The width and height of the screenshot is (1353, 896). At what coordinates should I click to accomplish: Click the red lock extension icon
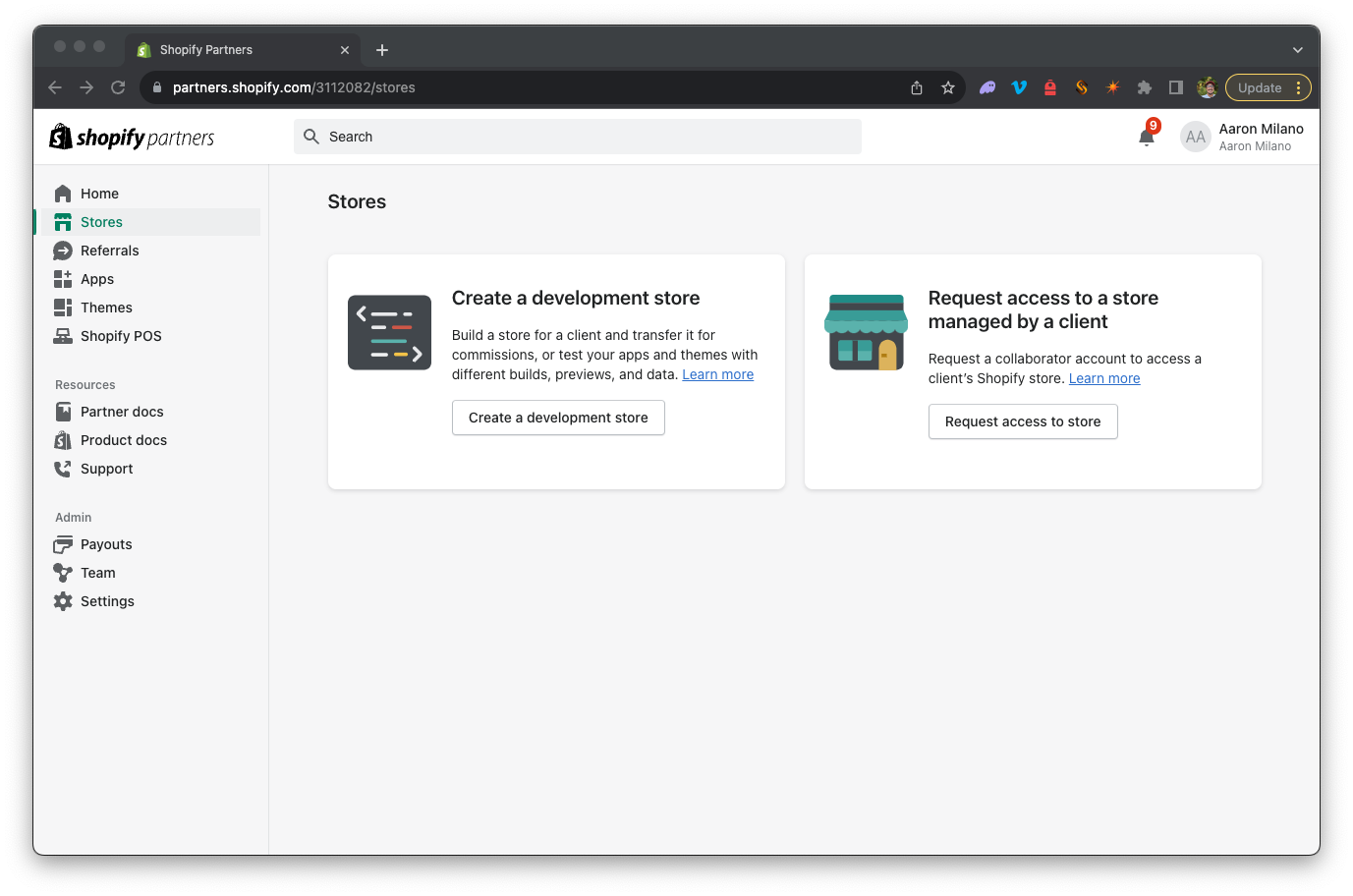tap(1050, 87)
